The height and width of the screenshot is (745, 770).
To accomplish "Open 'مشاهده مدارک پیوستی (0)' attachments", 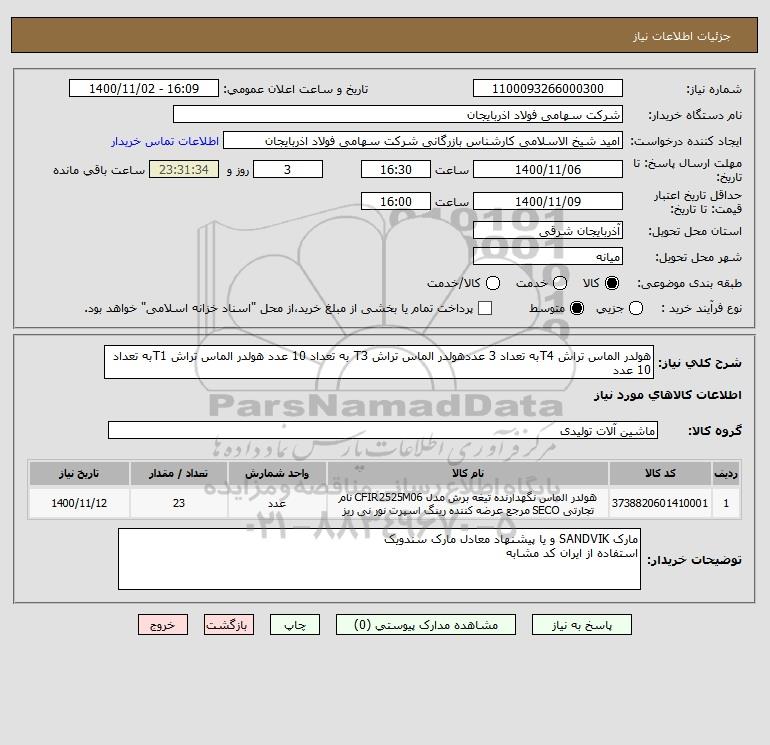I will click(426, 625).
